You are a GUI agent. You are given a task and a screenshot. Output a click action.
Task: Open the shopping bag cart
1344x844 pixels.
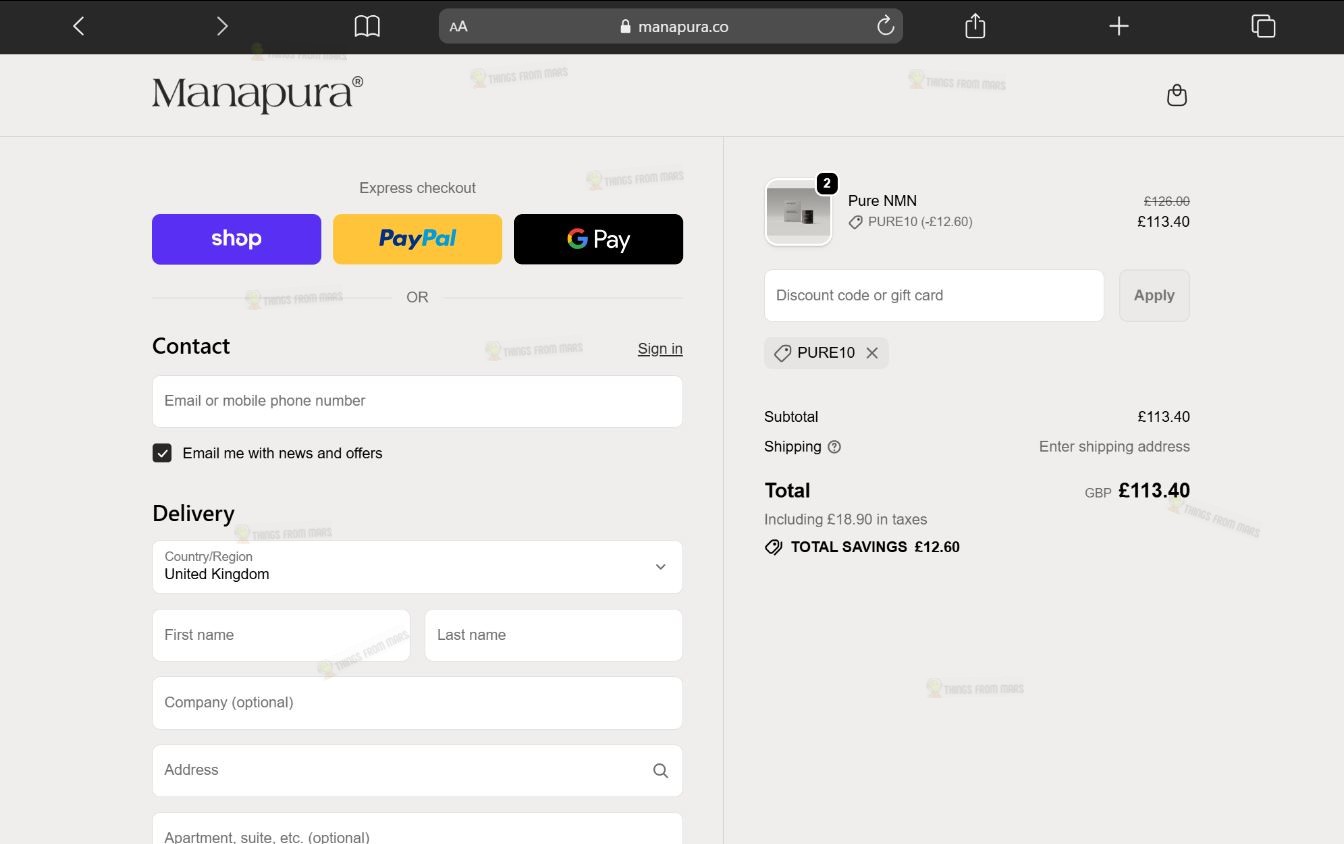point(1177,95)
